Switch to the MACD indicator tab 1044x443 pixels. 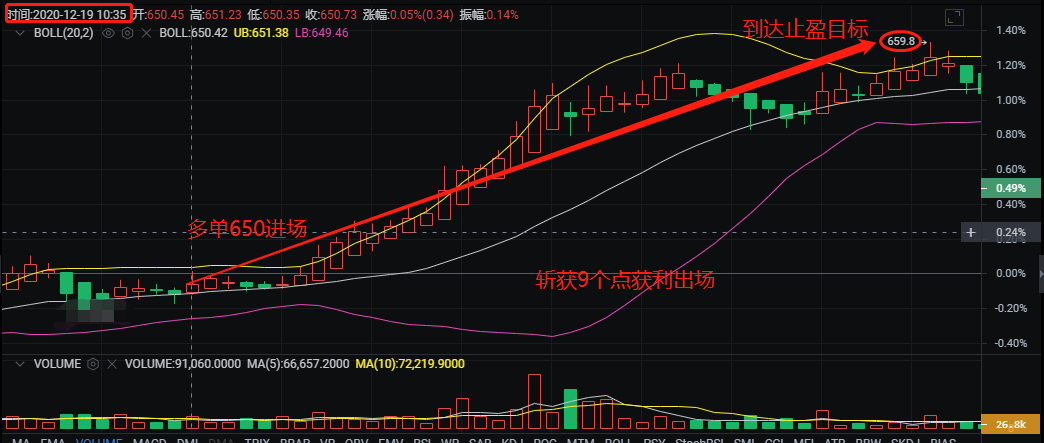click(x=150, y=440)
